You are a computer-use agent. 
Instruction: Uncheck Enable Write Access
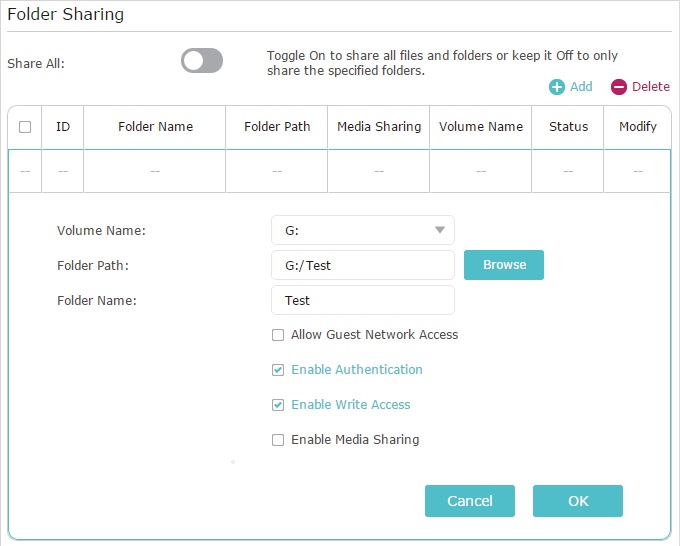[278, 405]
